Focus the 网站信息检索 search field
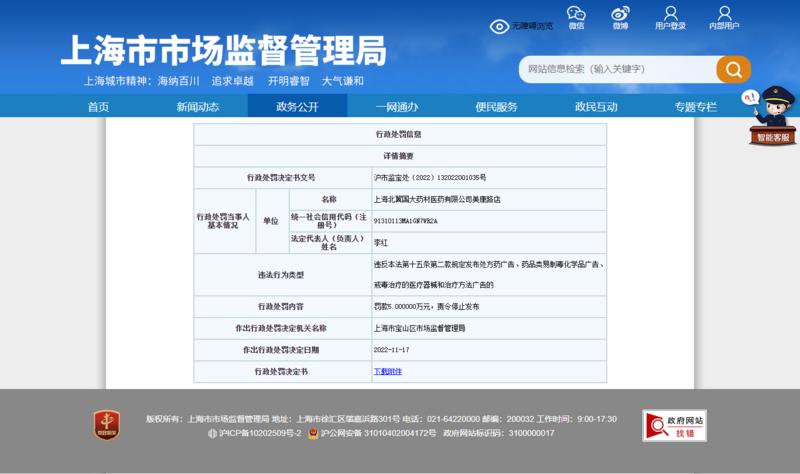Image resolution: width=800 pixels, height=474 pixels. pyautogui.click(x=617, y=69)
